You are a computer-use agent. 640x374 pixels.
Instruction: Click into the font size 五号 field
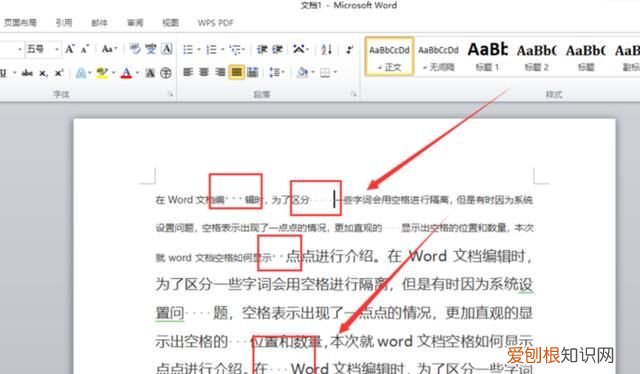(39, 49)
